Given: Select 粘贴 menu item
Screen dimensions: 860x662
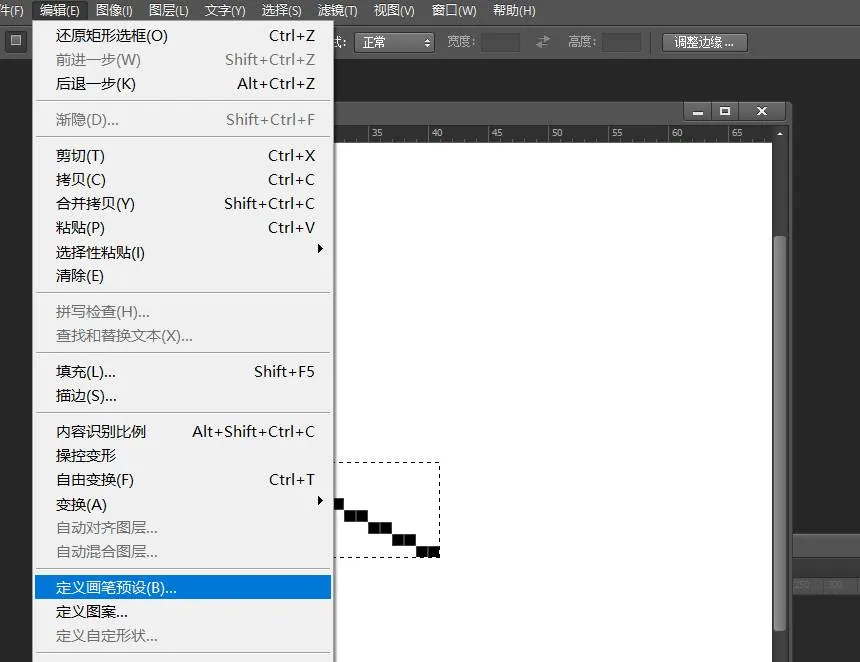Looking at the screenshot, I should [x=183, y=228].
